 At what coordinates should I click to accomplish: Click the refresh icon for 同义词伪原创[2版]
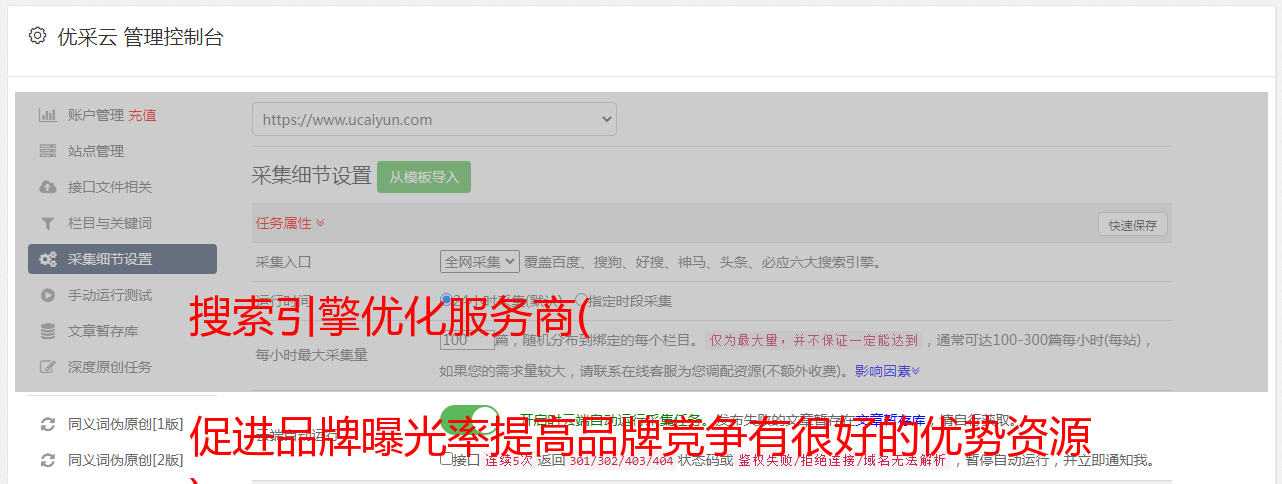click(x=47, y=460)
